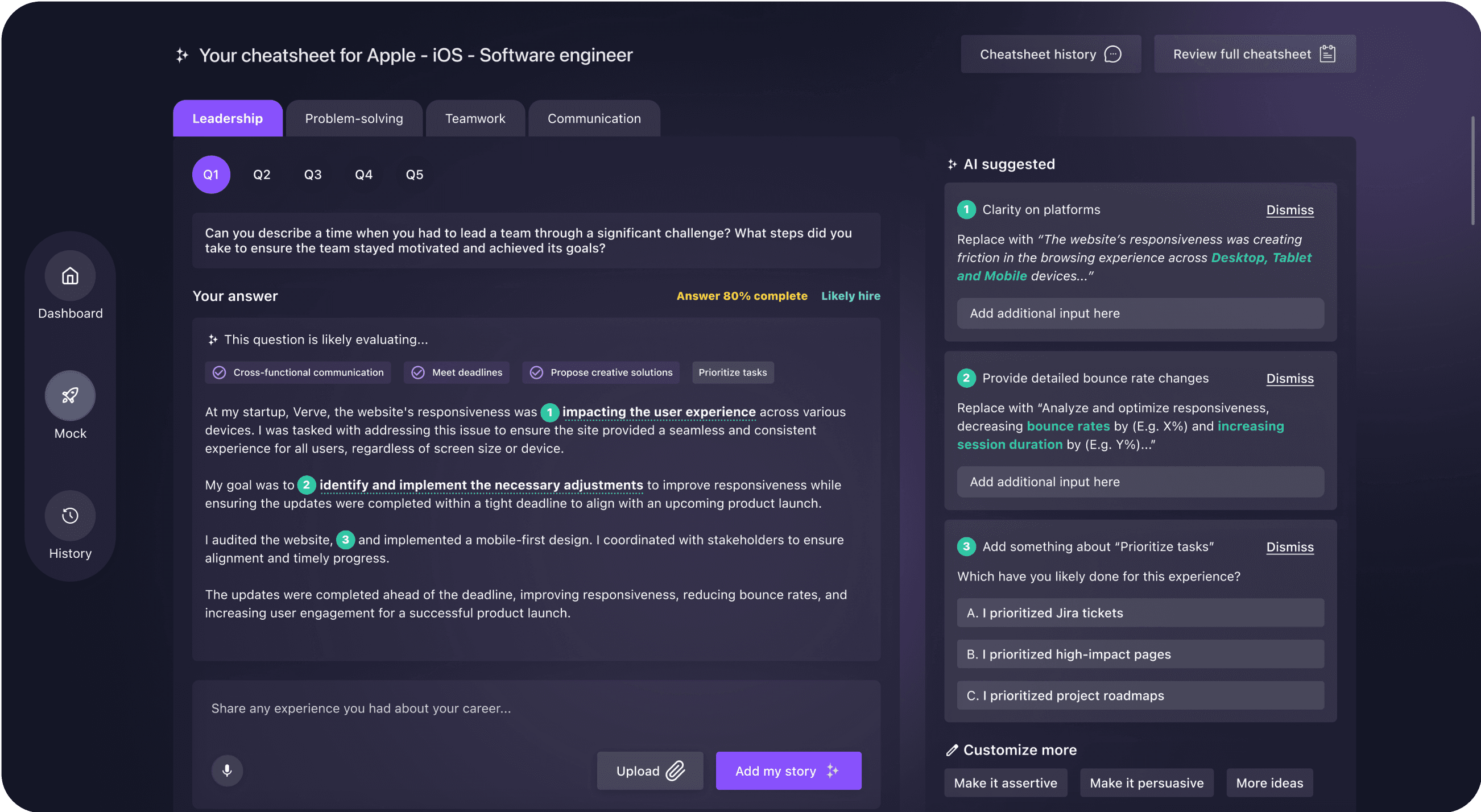1481x812 pixels.
Task: Switch to the Leadership tab
Action: pos(227,118)
